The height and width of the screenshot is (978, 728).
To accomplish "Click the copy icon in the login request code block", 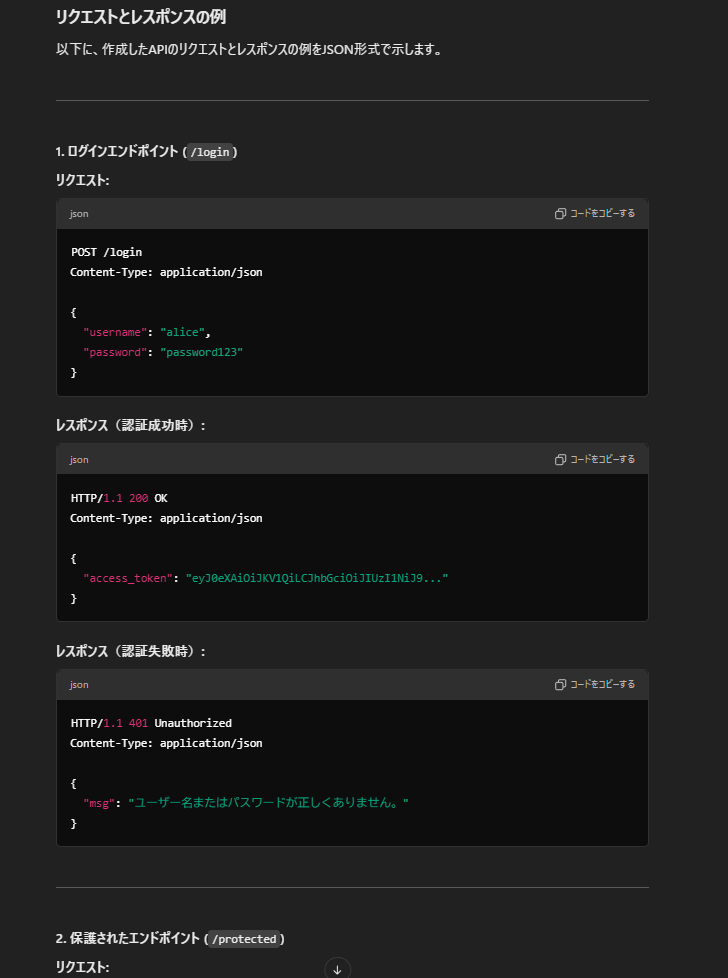I will [x=561, y=214].
